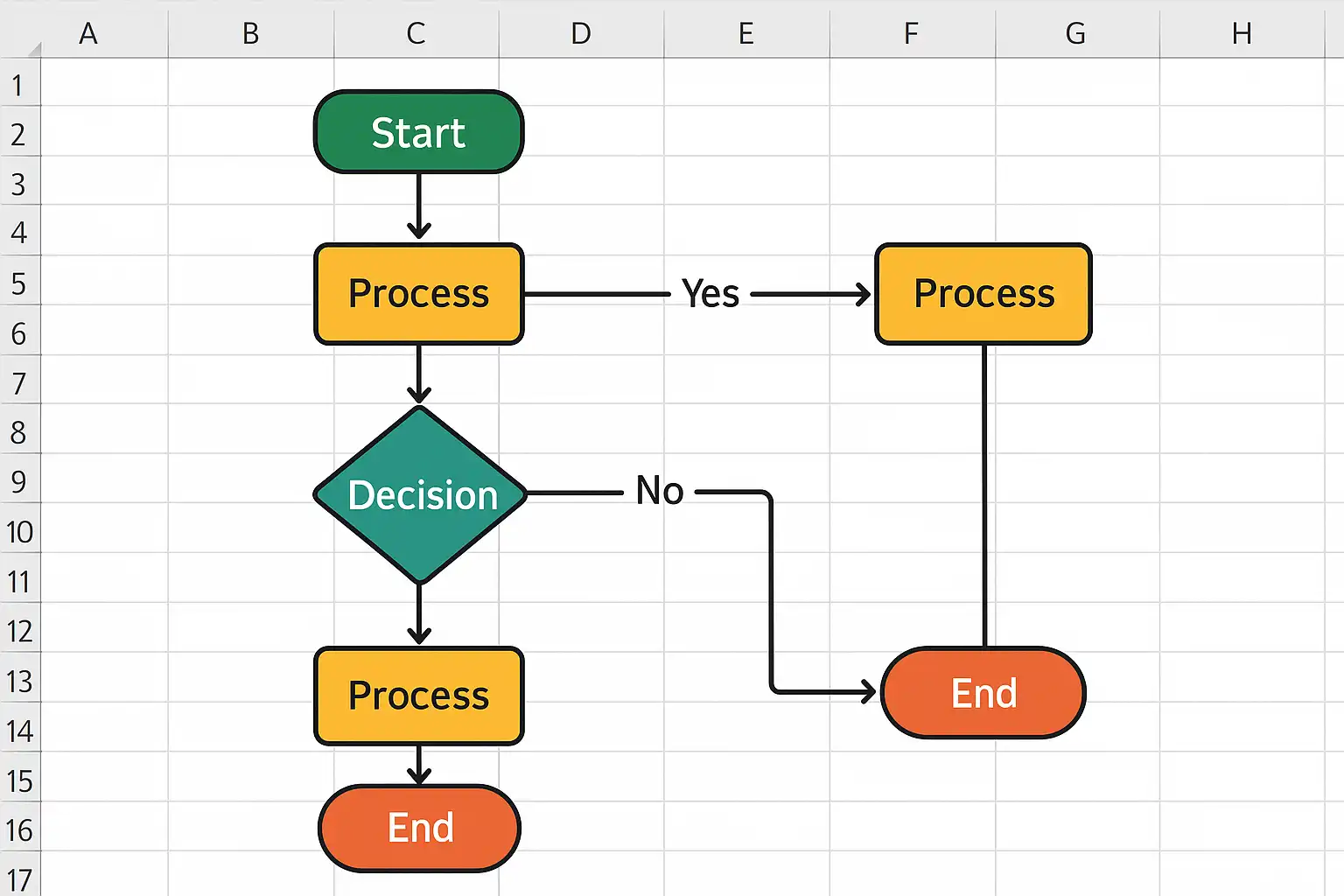Image resolution: width=1344 pixels, height=896 pixels.
Task: Select the End shape the No arrow points to
Action: point(983,693)
